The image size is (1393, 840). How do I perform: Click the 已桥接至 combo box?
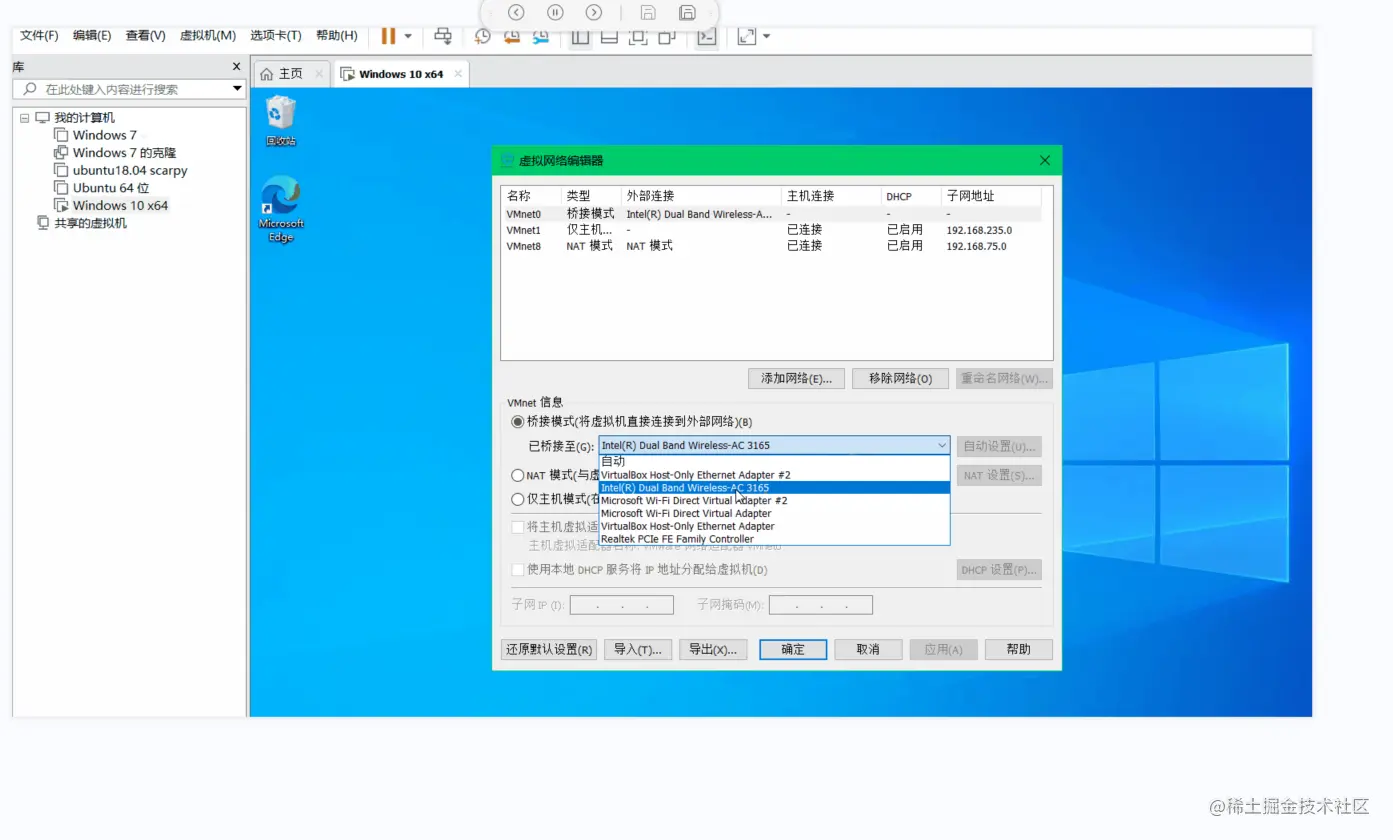point(774,446)
